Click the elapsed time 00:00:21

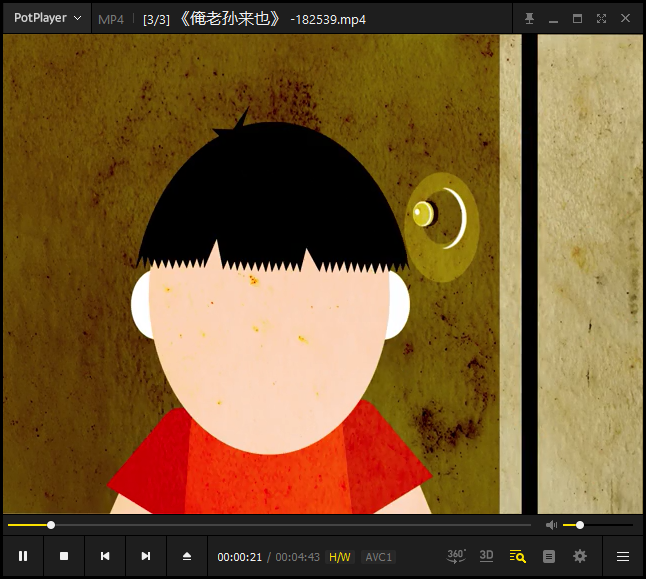click(x=240, y=557)
